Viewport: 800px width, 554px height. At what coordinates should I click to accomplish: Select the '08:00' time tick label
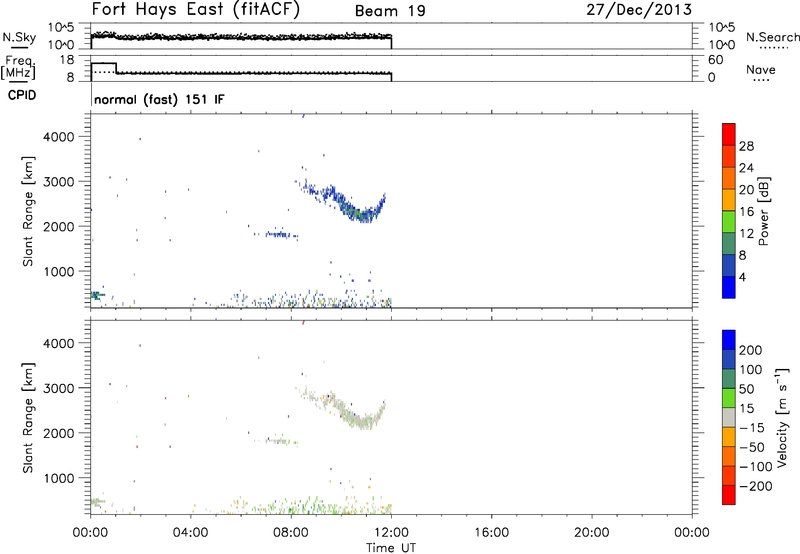[291, 533]
